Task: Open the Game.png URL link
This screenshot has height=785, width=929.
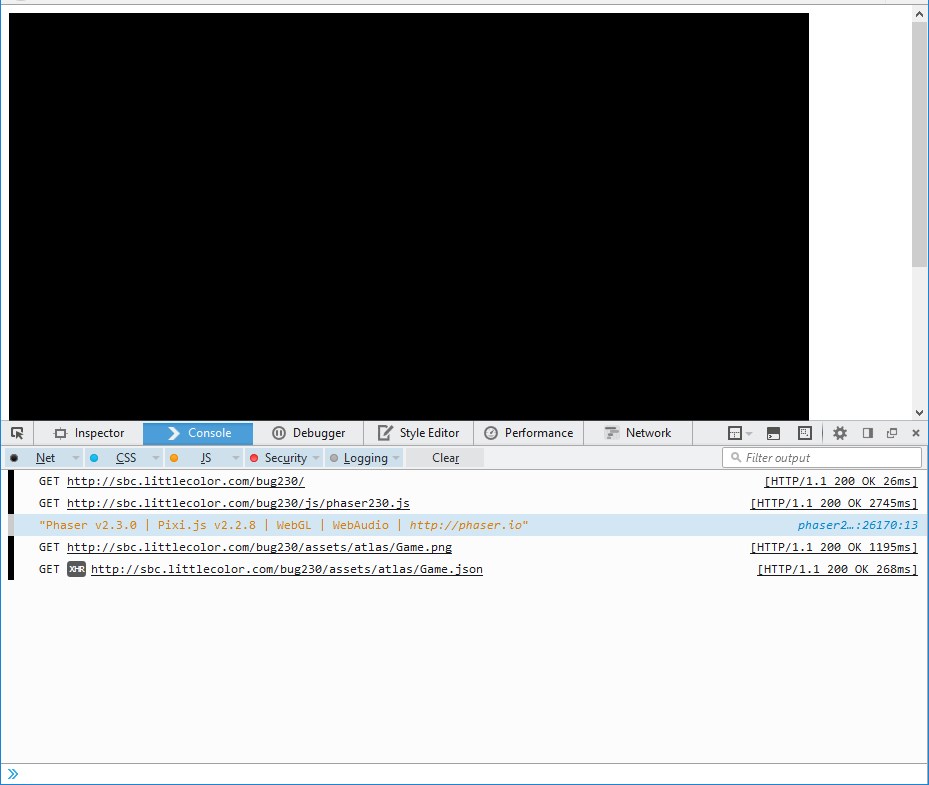Action: click(259, 547)
